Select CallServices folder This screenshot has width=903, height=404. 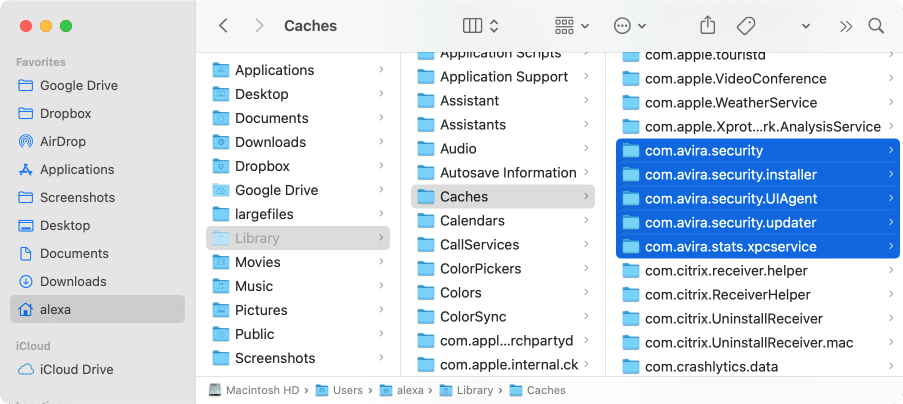click(503, 245)
